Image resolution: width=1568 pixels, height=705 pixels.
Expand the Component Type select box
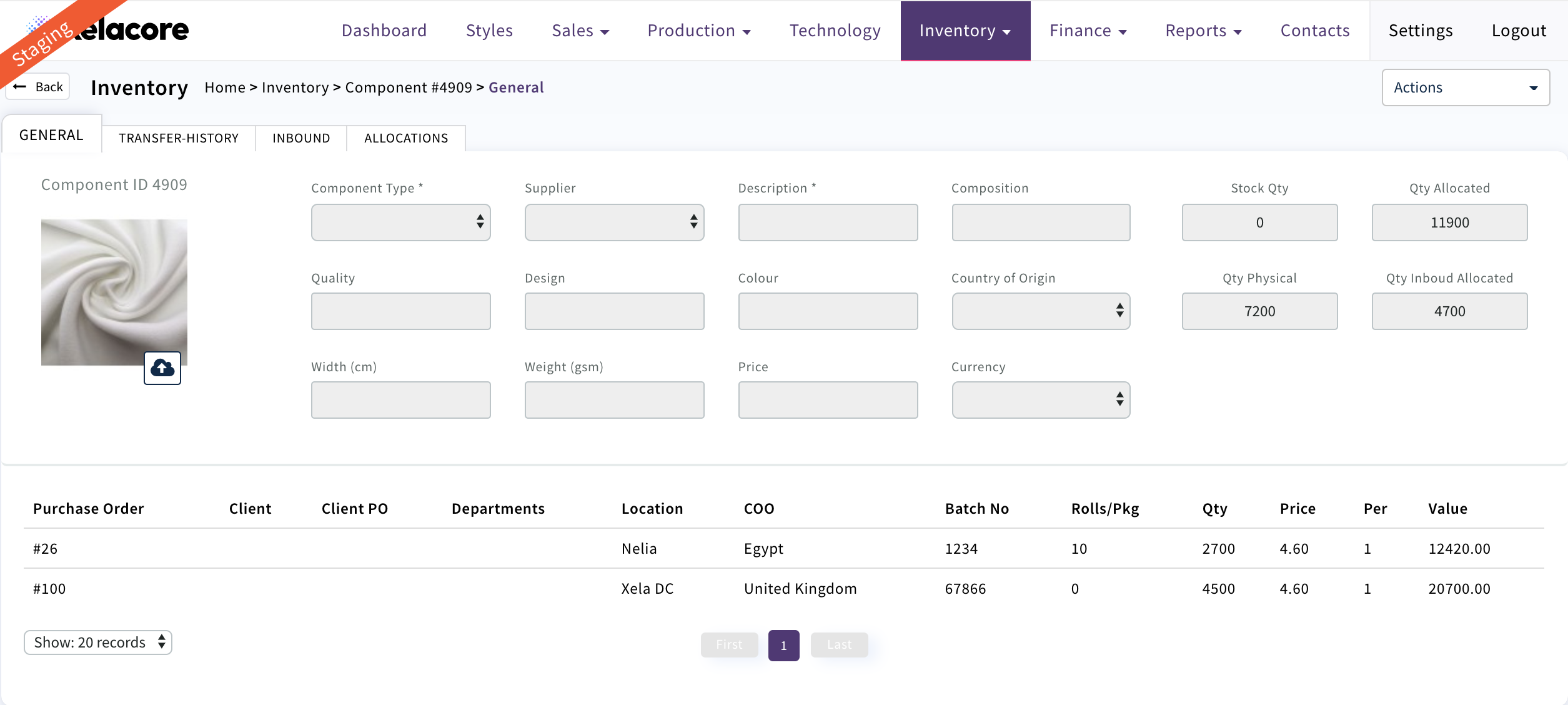400,222
